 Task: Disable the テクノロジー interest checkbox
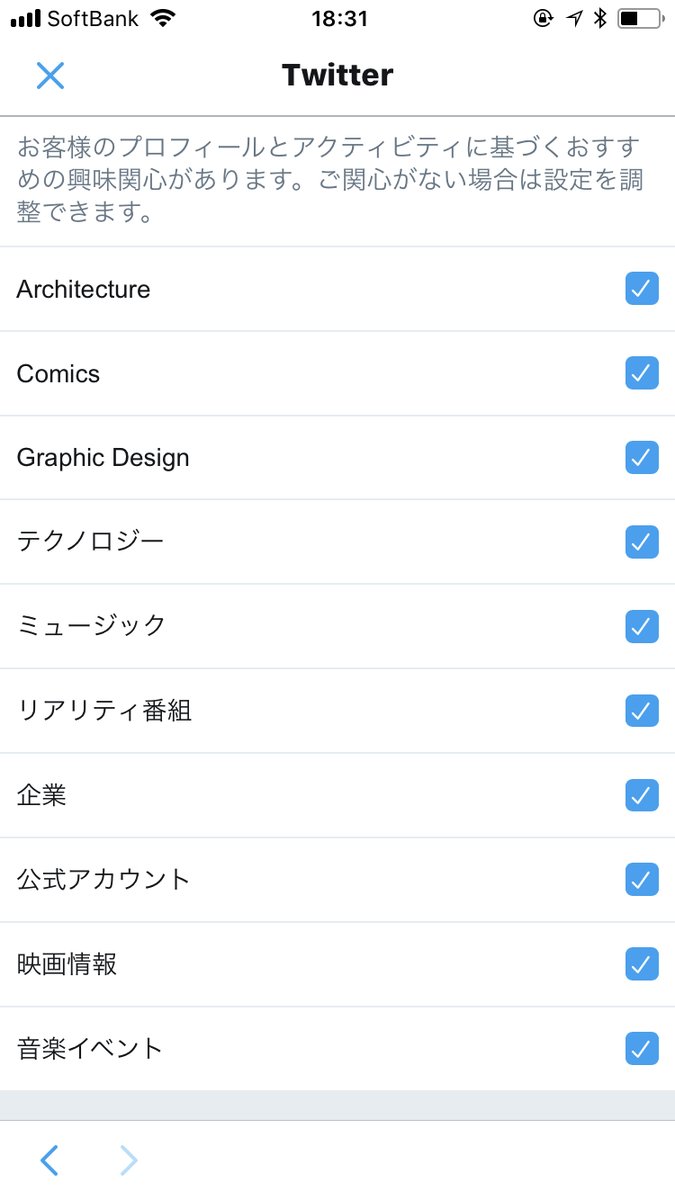[x=642, y=542]
